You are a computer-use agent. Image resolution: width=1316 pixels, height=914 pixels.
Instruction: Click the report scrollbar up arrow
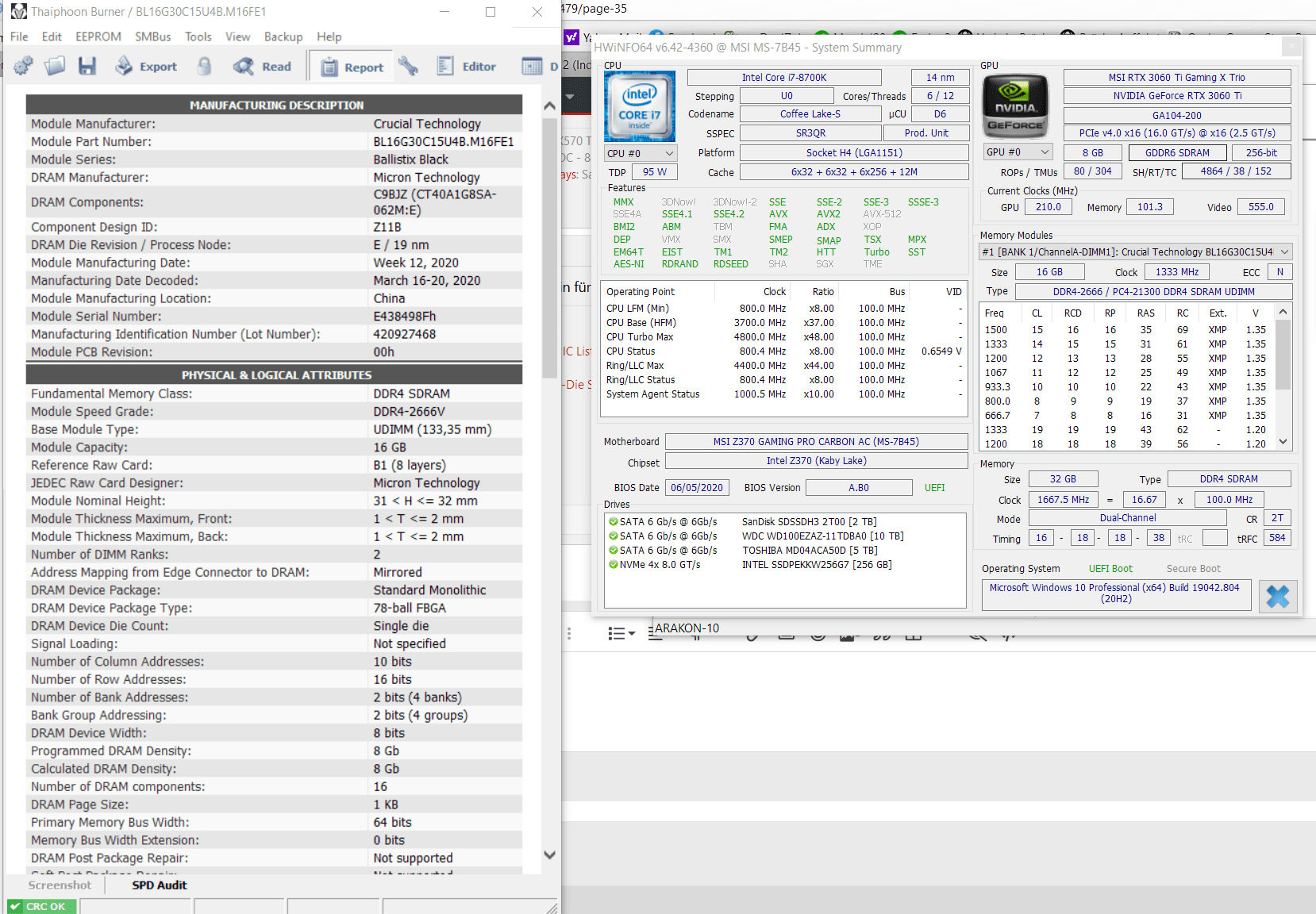click(549, 106)
